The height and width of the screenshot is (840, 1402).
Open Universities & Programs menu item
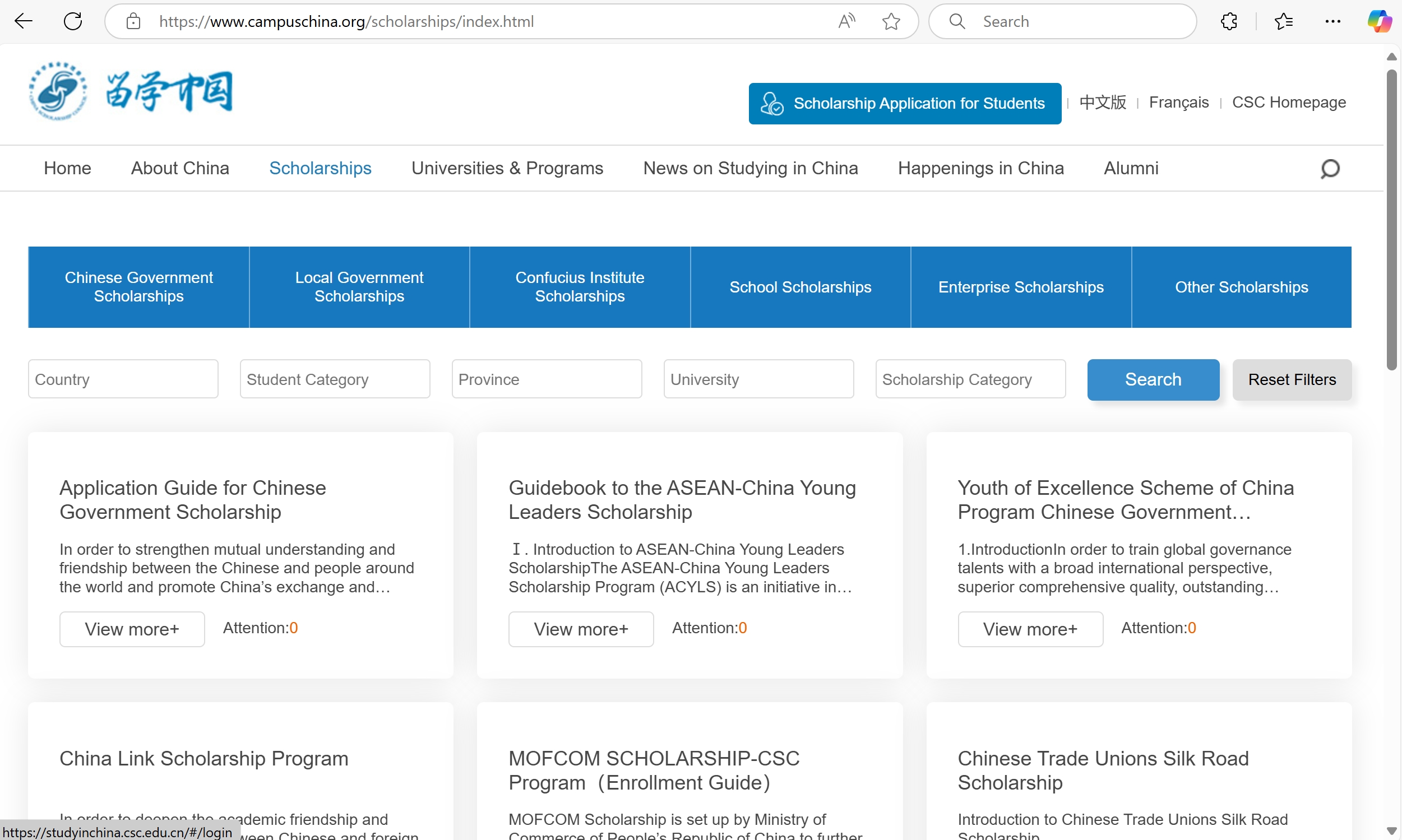point(507,168)
